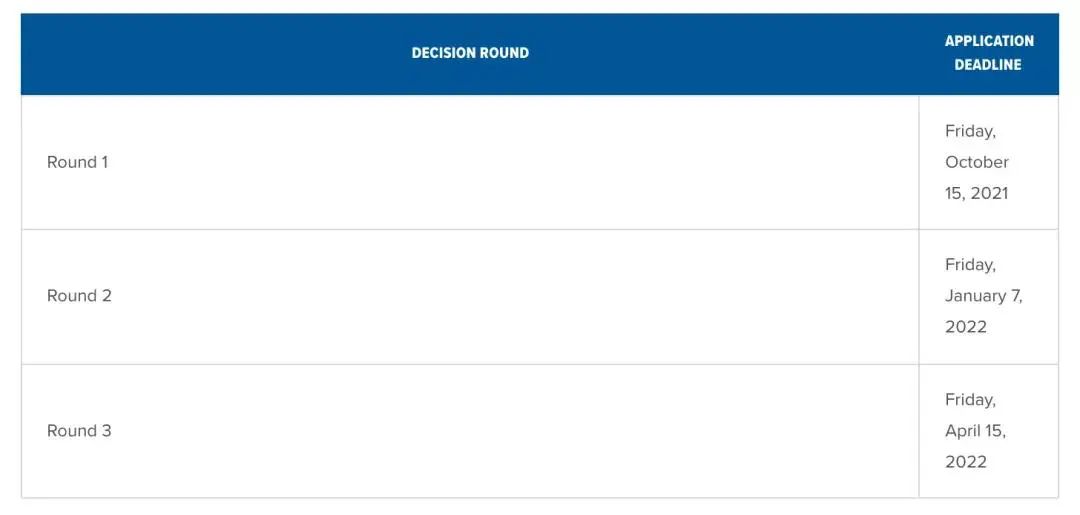The height and width of the screenshot is (515, 1080).
Task: Click the text April 15
Action: tap(975, 431)
